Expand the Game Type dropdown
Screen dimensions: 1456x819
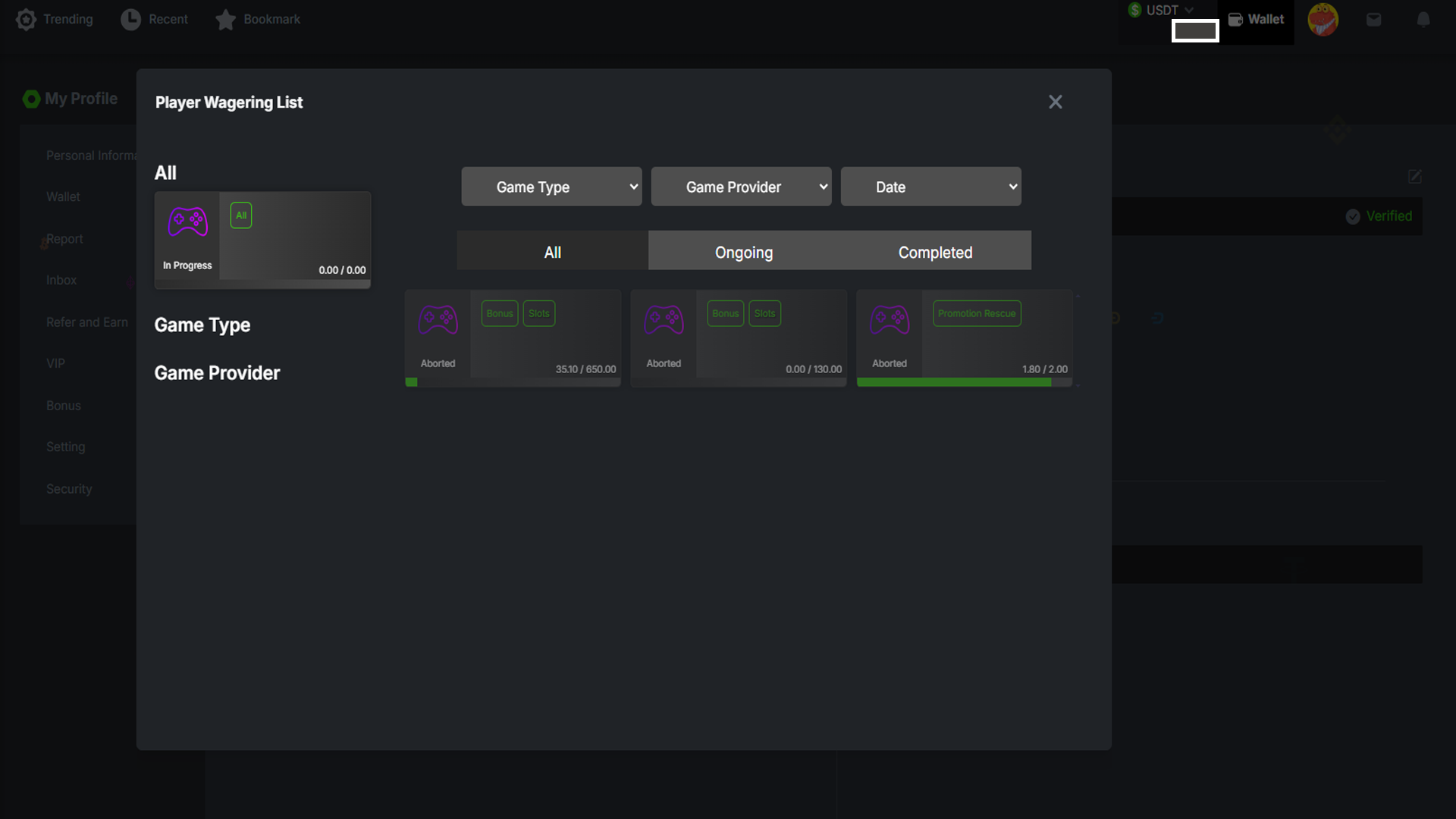tap(551, 187)
